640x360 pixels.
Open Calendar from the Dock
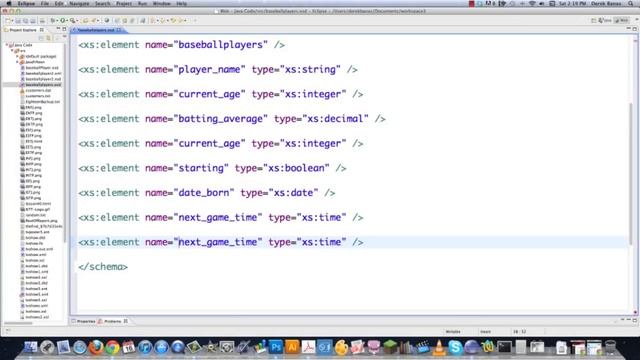pos(129,347)
